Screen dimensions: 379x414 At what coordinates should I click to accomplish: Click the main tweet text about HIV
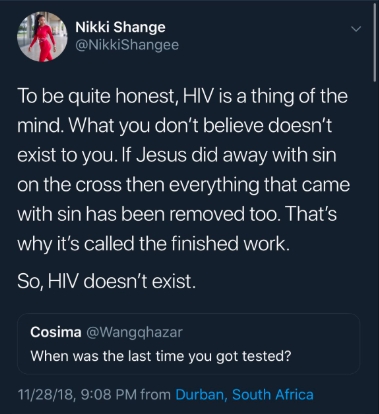point(183,170)
